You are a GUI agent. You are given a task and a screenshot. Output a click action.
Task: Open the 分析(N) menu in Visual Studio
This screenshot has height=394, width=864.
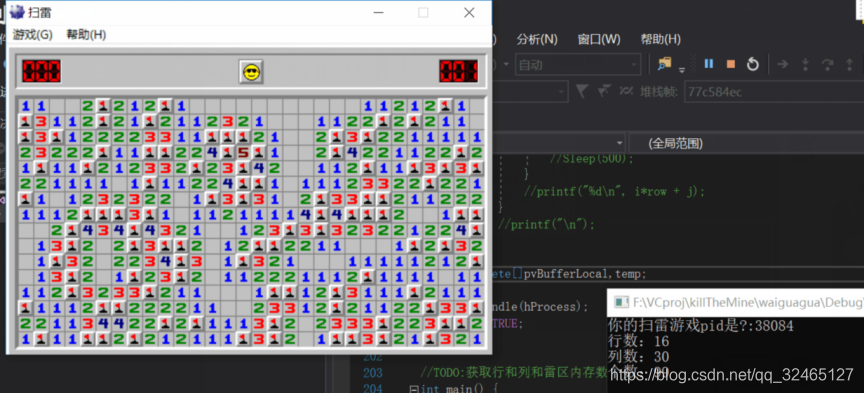click(x=537, y=40)
